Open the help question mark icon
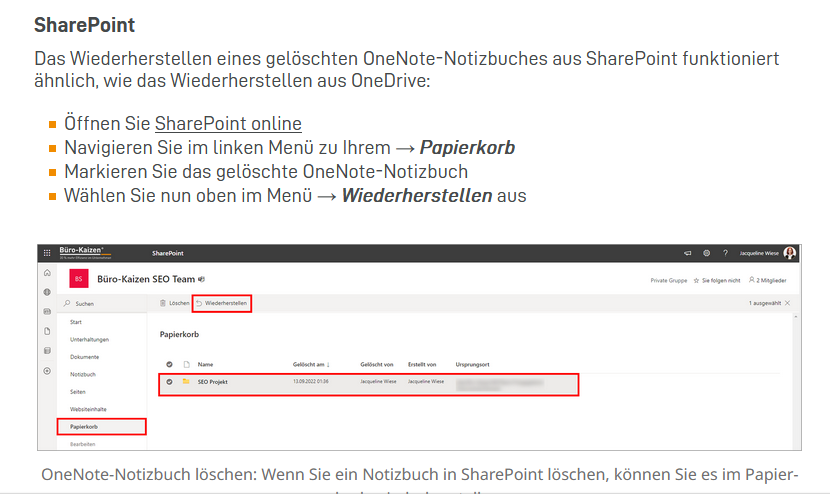This screenshot has width=830, height=494. [x=725, y=253]
